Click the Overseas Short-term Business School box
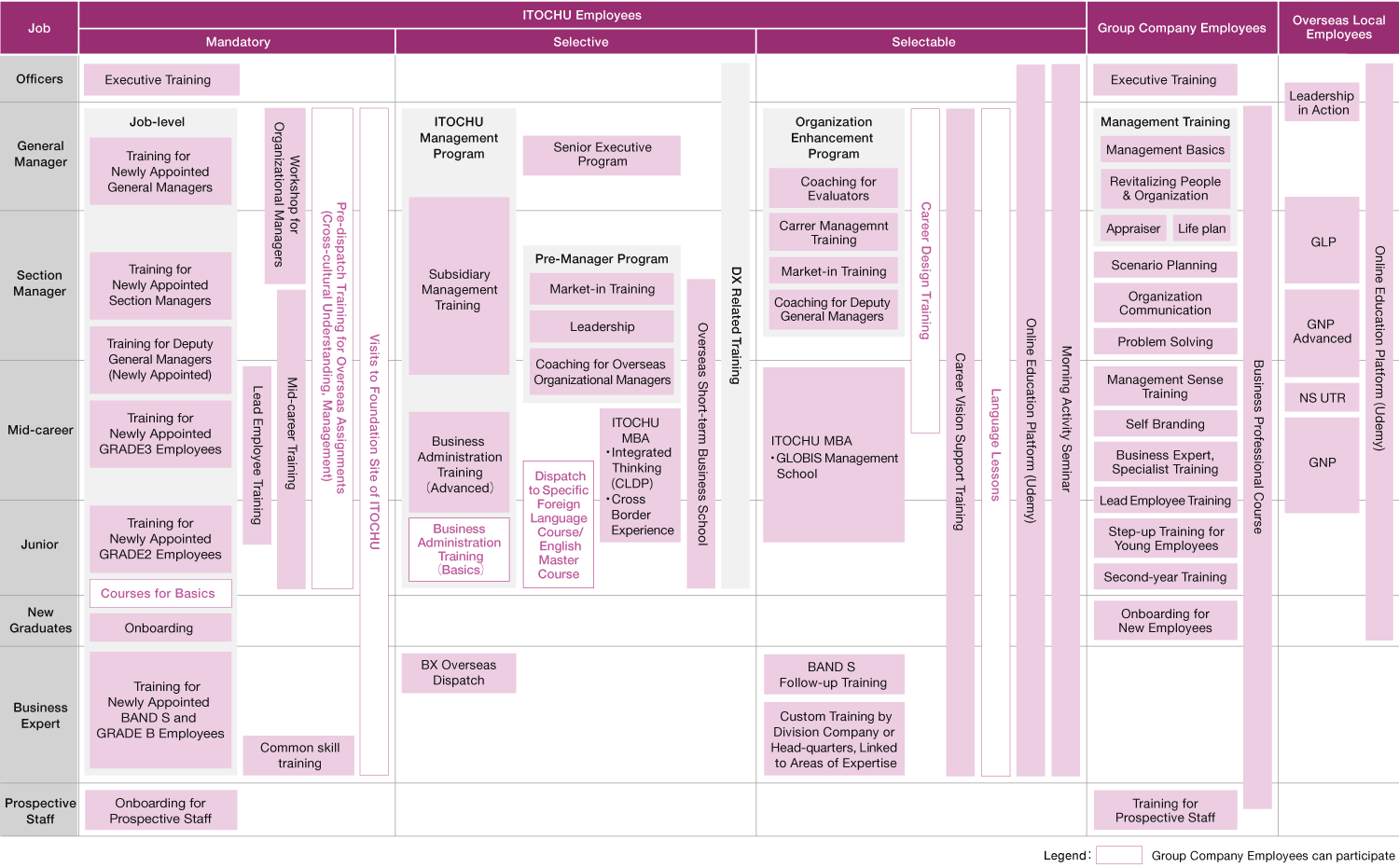The width and height of the screenshot is (1399, 868). (x=701, y=434)
